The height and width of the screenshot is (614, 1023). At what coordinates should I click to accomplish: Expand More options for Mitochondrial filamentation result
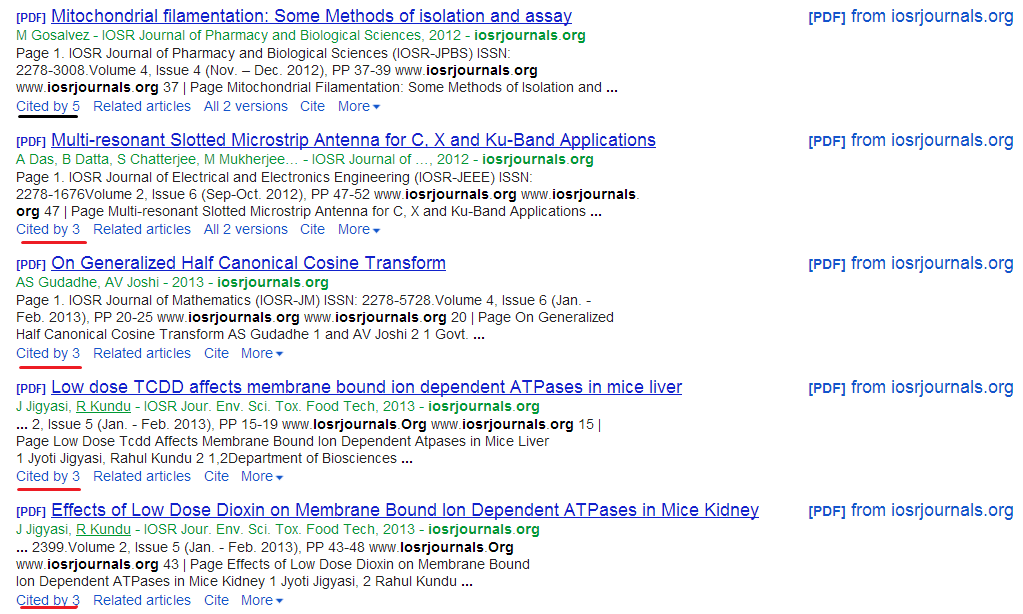coord(357,106)
